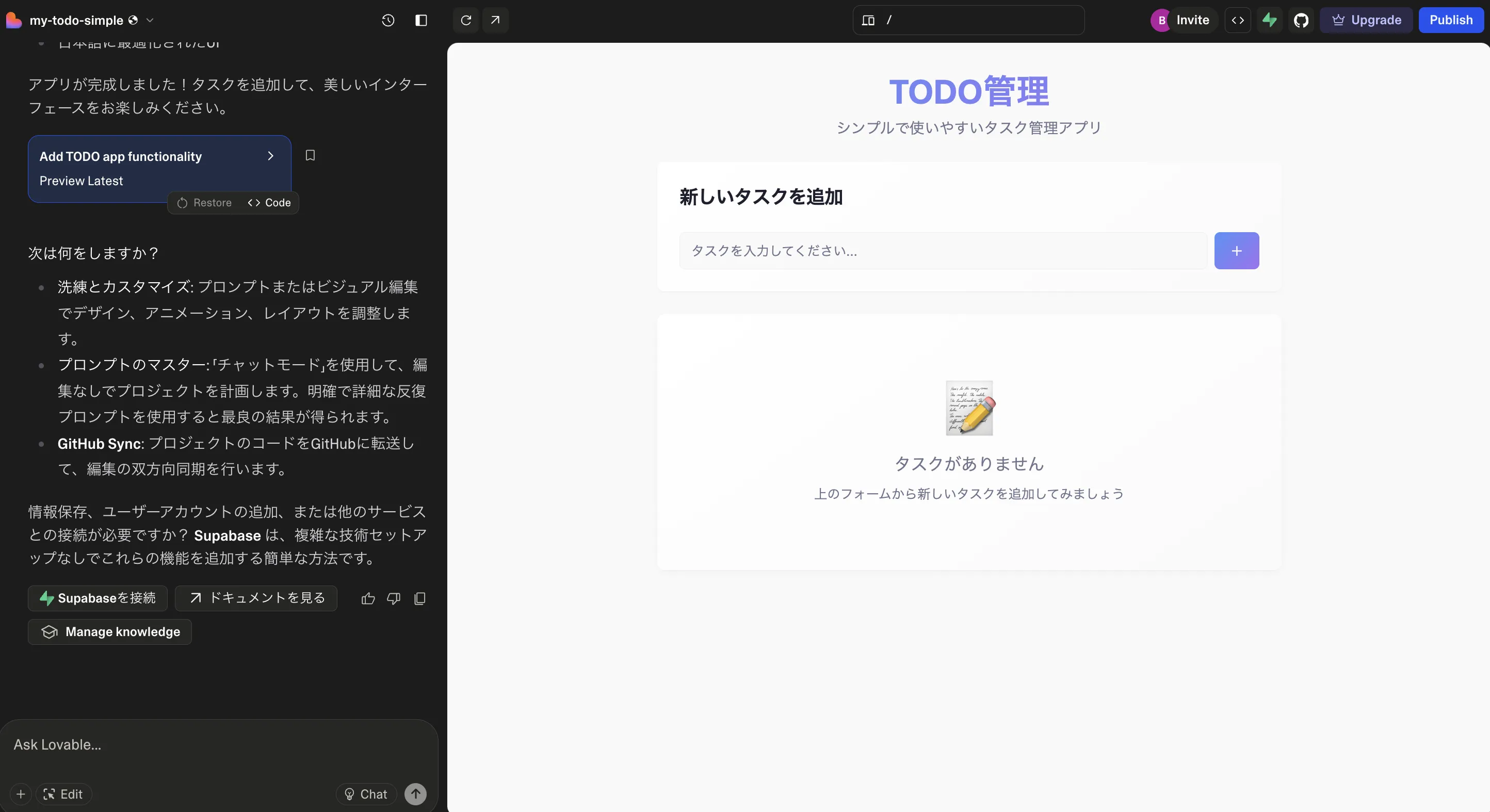The image size is (1490, 812).
Task: Bookmark the Add TODO app functionality step
Action: point(310,156)
